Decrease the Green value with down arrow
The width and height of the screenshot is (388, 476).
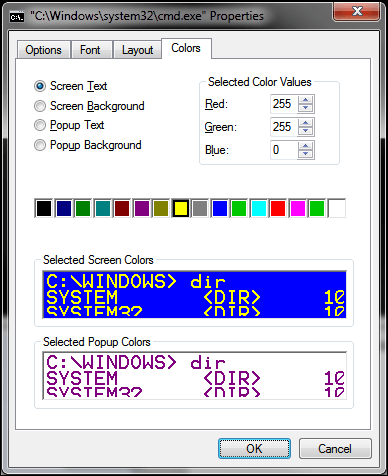305,131
